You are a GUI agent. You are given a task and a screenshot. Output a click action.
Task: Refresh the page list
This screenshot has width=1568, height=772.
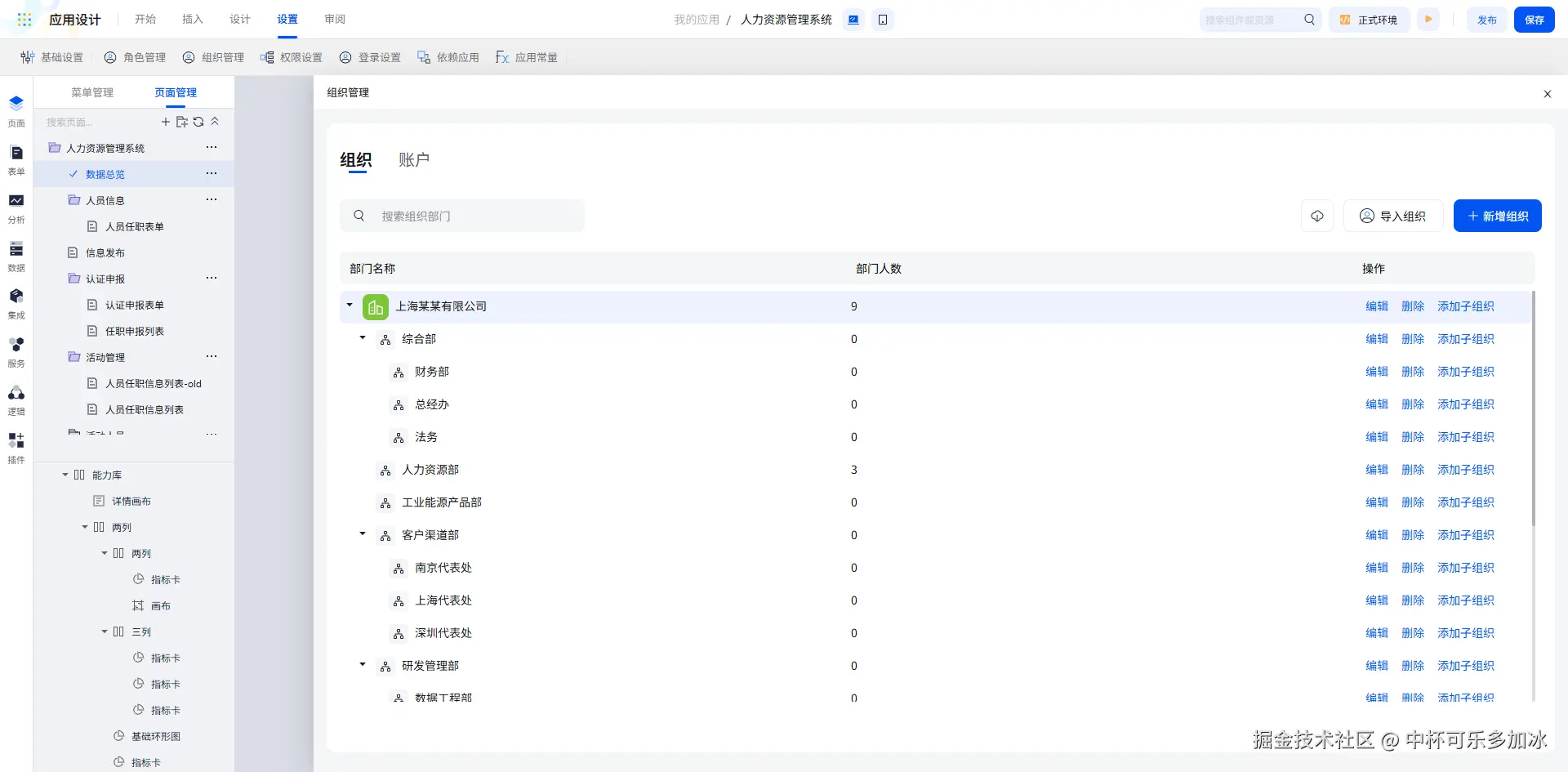(198, 122)
